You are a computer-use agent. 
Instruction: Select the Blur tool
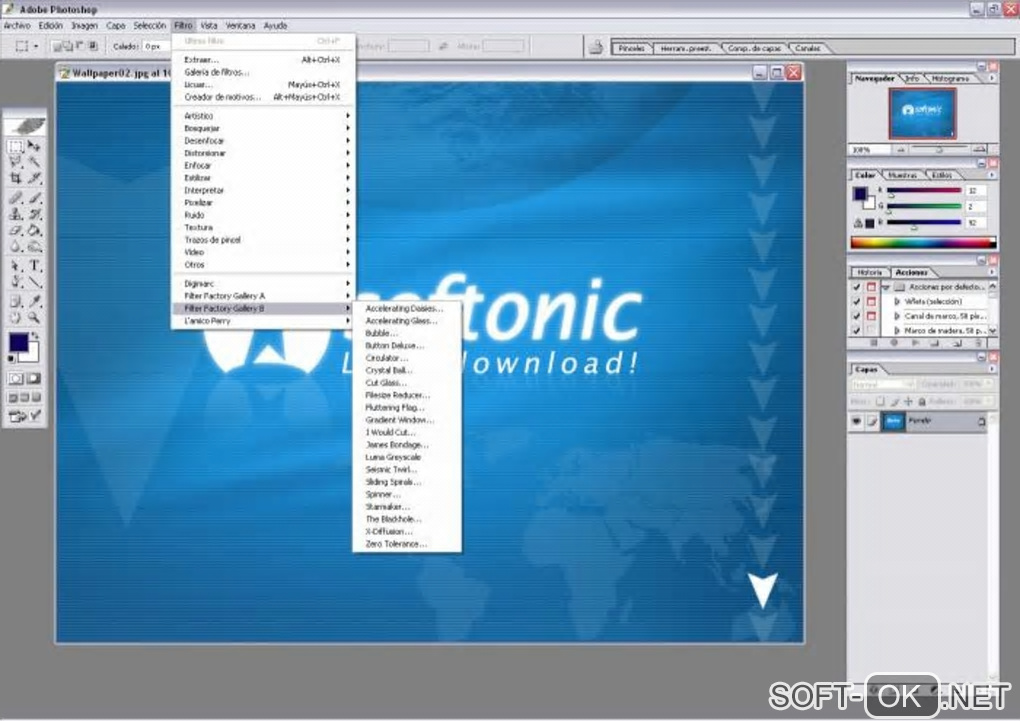pos(16,246)
